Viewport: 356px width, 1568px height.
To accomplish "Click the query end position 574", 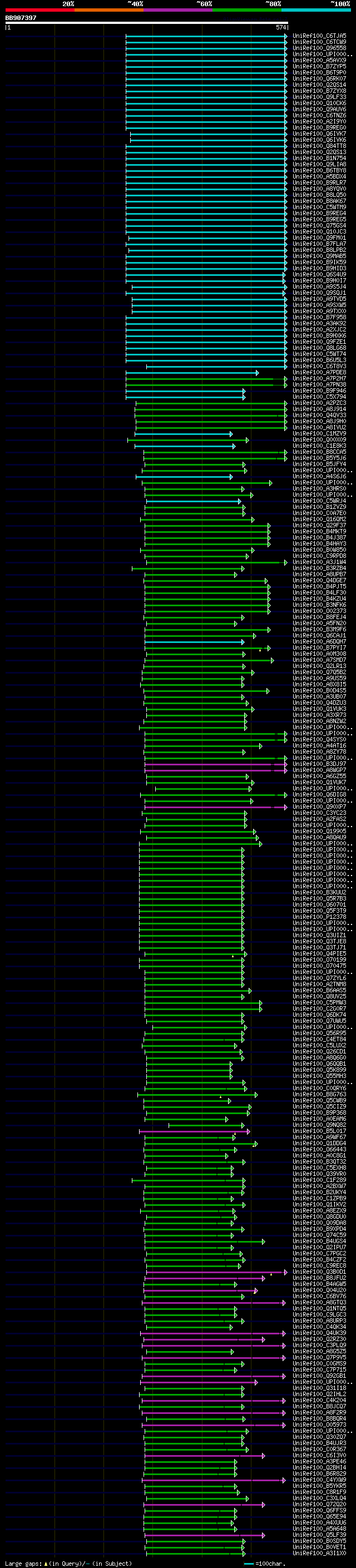I will 280,27.
